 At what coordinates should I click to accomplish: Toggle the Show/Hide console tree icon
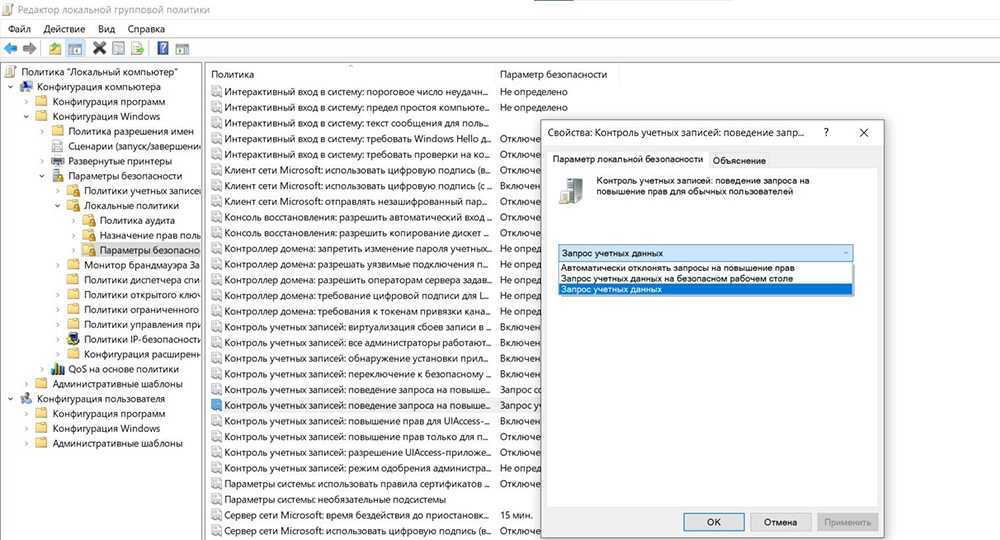coord(74,48)
